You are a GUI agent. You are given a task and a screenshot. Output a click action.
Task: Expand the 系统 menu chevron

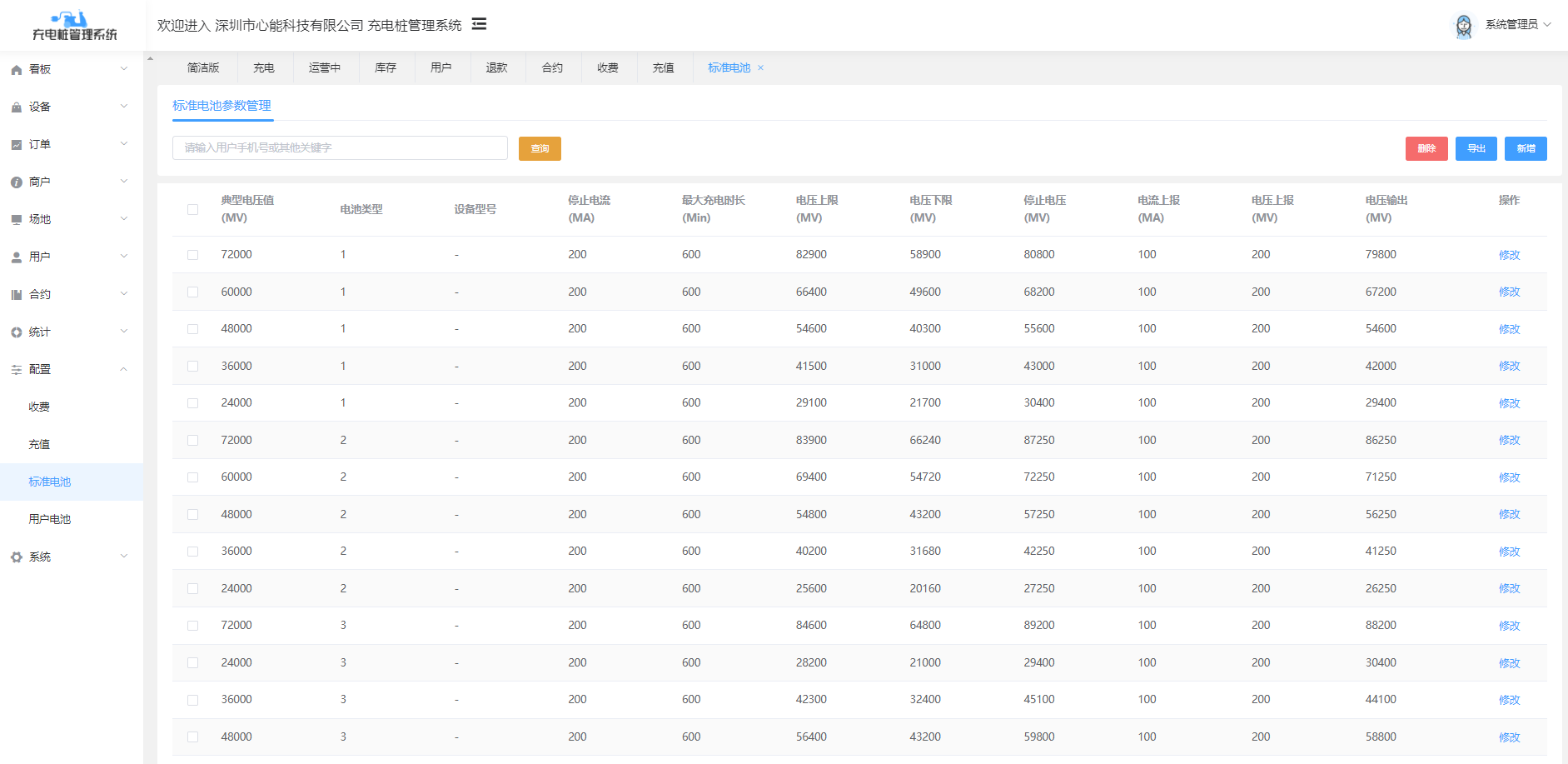pos(124,557)
